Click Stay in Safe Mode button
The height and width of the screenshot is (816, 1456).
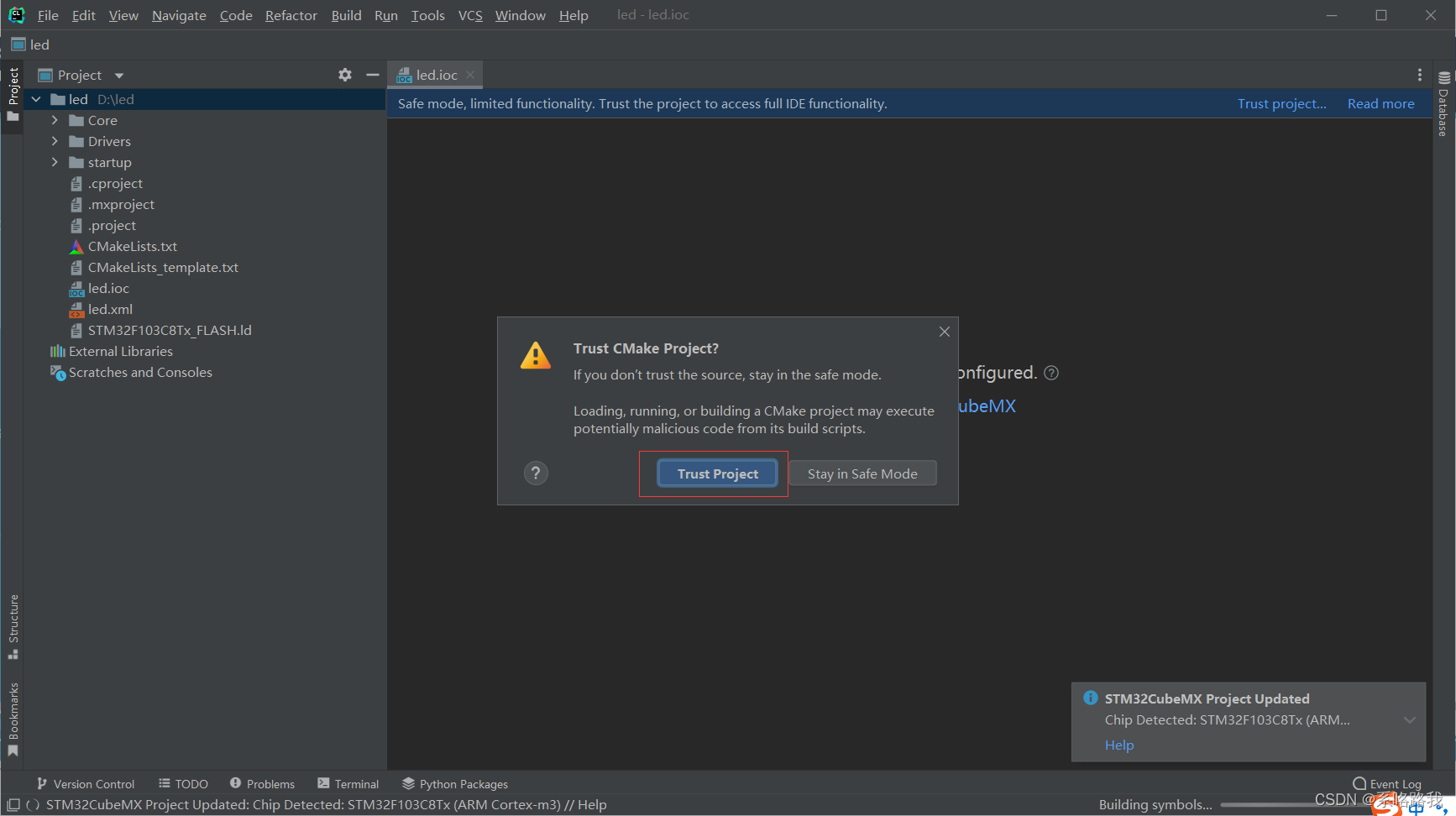pyautogui.click(x=862, y=473)
